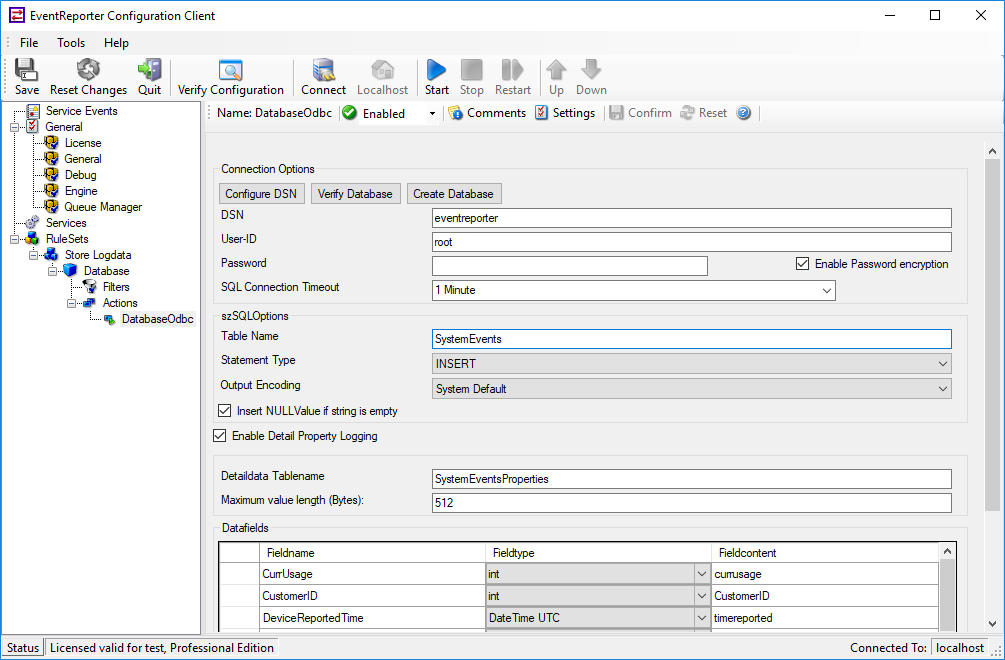Start the service with Start icon
The height and width of the screenshot is (660, 1005).
click(436, 69)
